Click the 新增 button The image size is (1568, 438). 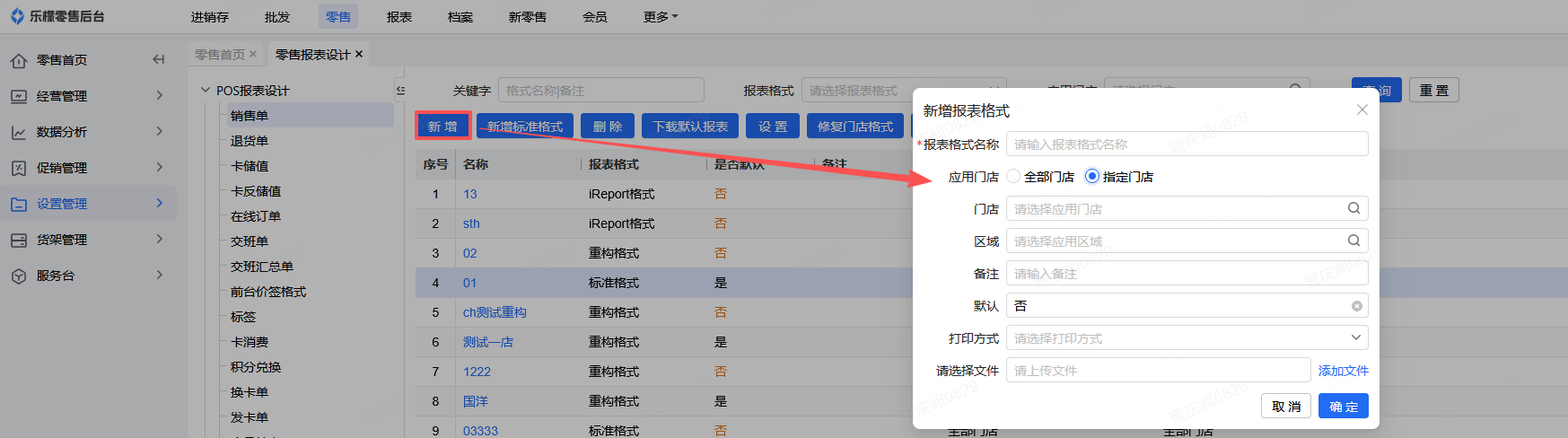(x=442, y=126)
